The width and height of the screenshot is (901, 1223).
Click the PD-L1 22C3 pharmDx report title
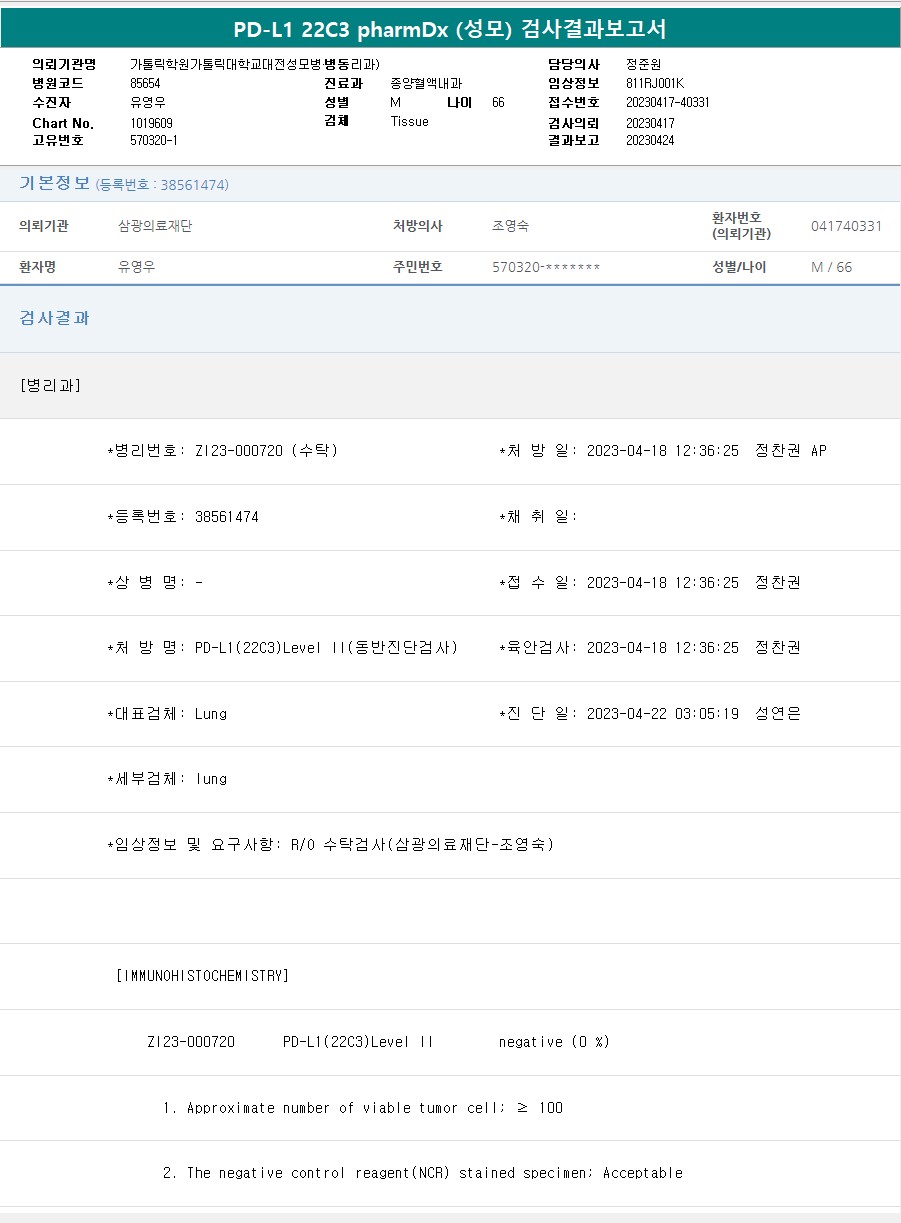[450, 29]
